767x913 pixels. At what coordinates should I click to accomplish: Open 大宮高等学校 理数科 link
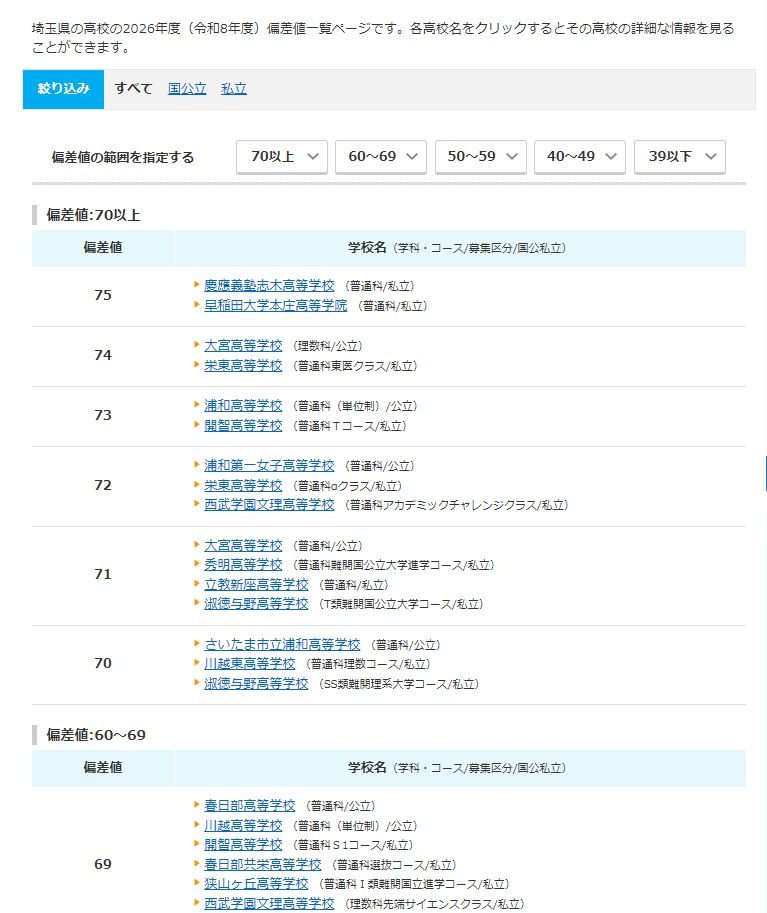[x=243, y=346]
